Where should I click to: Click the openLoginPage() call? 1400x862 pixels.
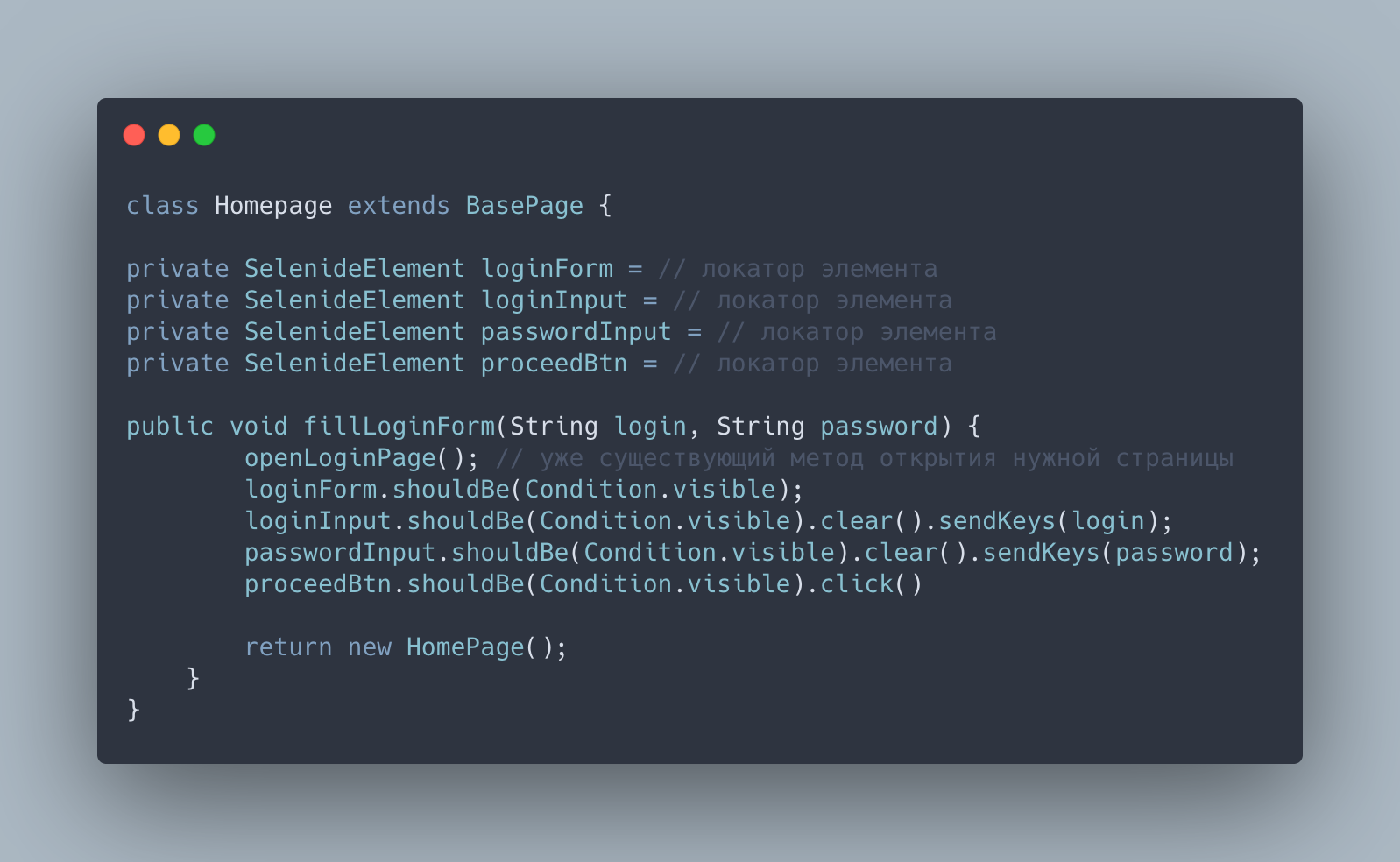pos(361,458)
